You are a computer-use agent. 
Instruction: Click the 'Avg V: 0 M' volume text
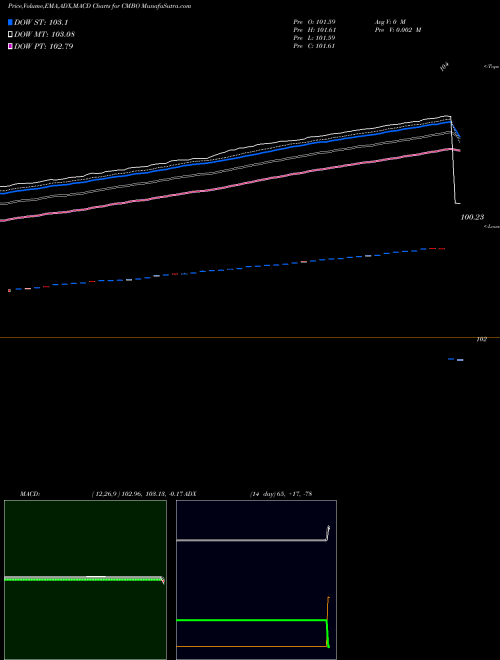click(x=390, y=21)
